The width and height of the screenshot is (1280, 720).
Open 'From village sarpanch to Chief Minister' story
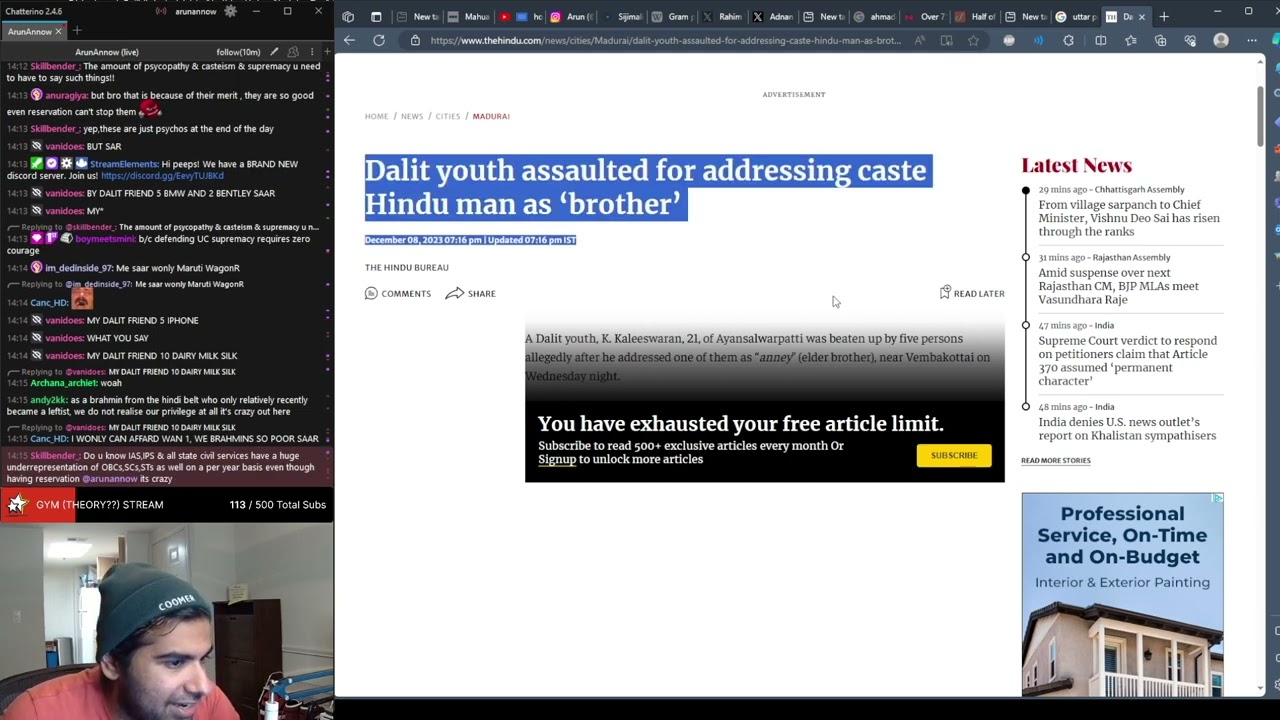(x=1129, y=218)
